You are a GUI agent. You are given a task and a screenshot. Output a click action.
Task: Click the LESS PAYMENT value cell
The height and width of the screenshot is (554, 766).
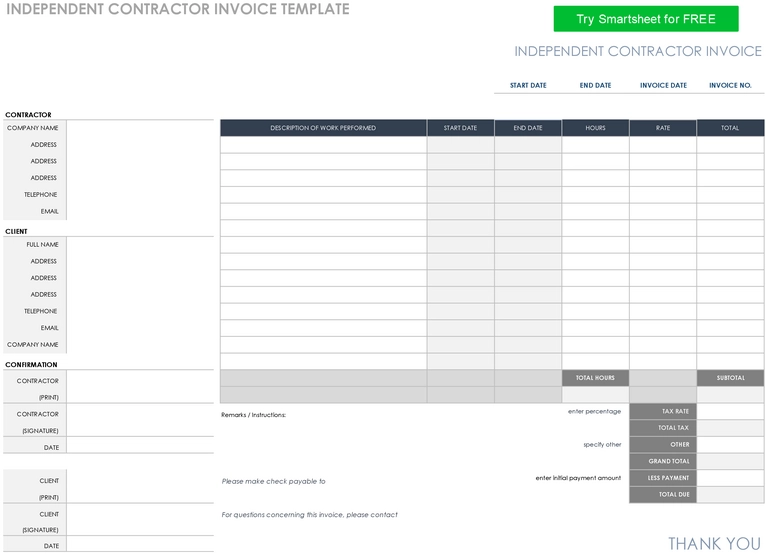click(730, 478)
